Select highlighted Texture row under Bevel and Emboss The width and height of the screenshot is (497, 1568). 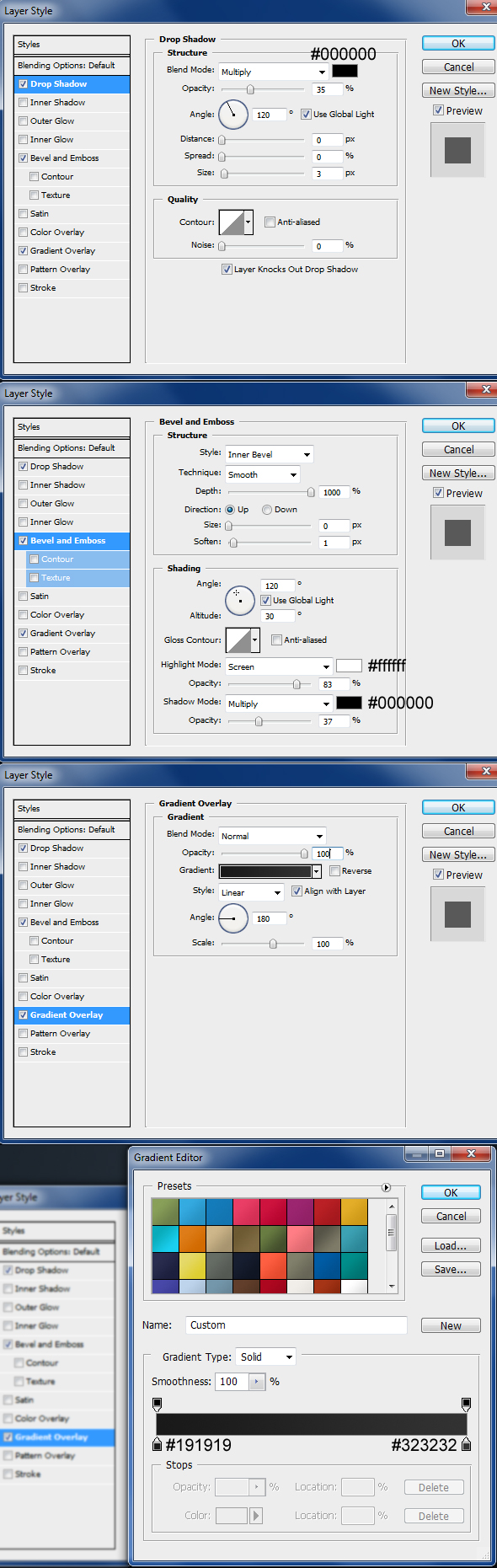tap(77, 578)
